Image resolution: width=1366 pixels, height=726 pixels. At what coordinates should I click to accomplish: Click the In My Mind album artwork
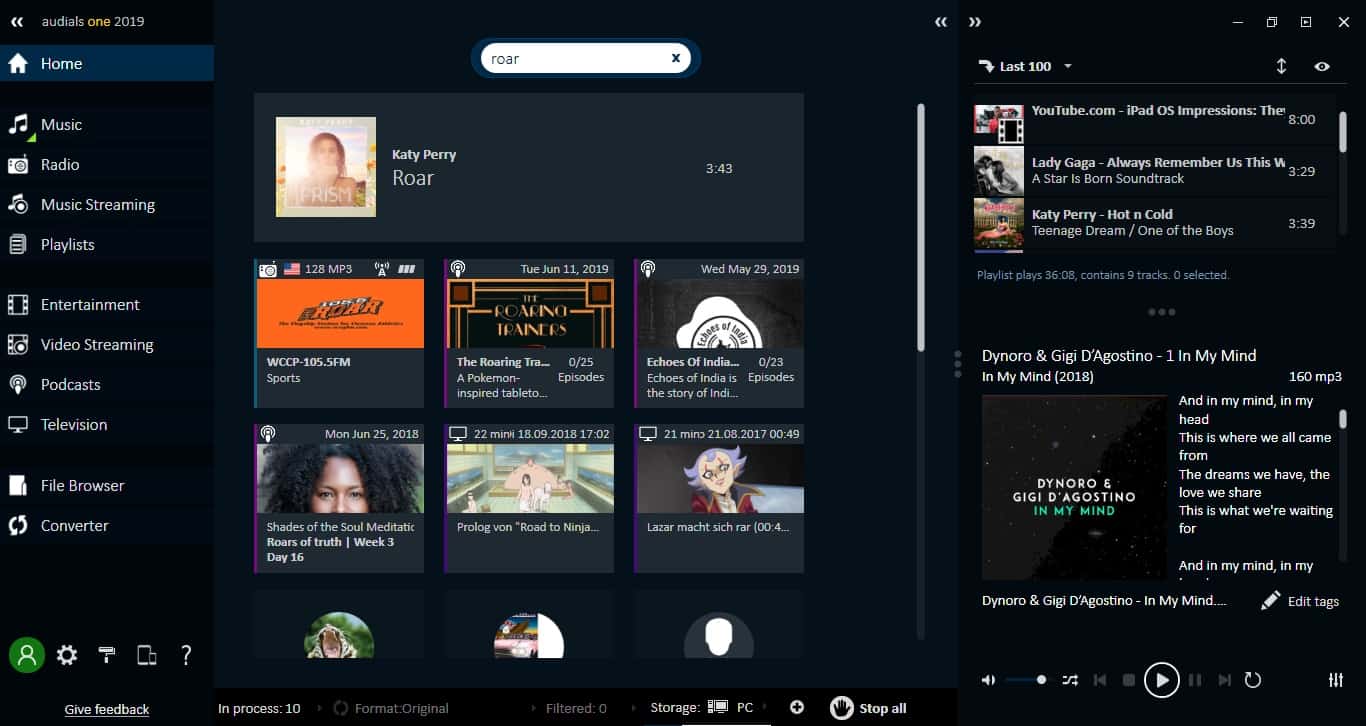tap(1074, 488)
